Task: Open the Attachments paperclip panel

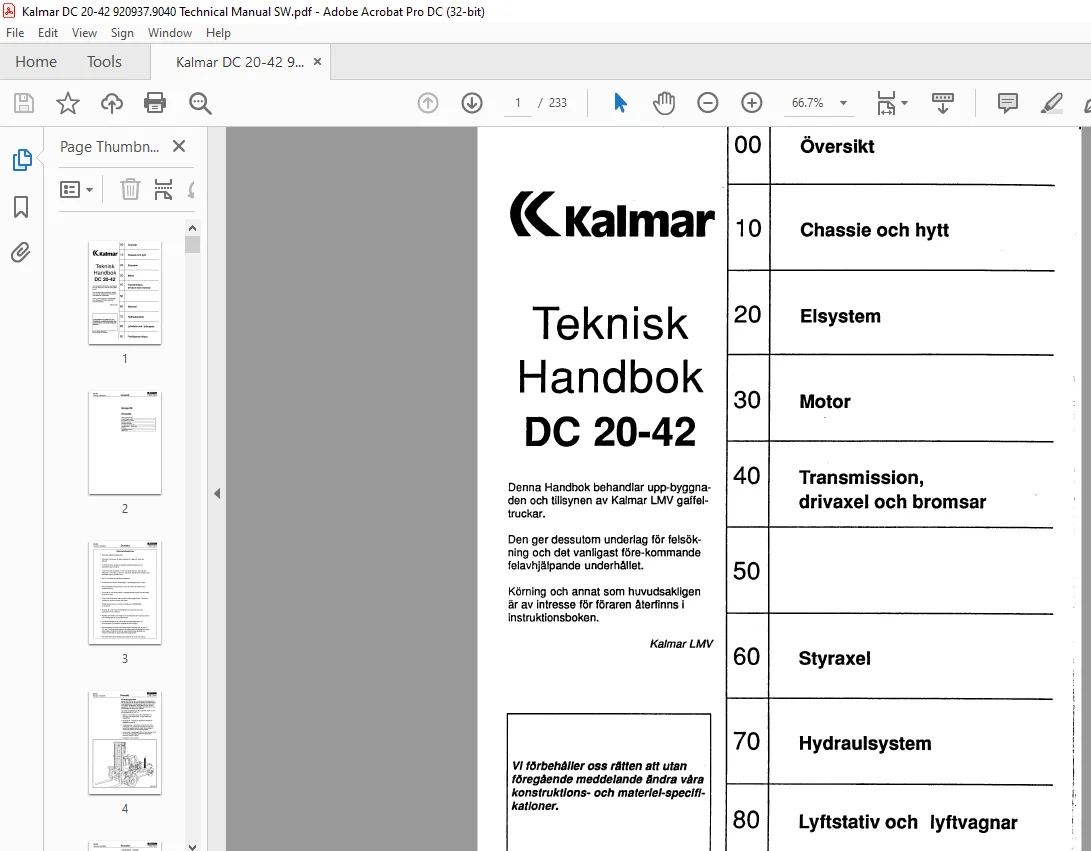Action: [21, 252]
